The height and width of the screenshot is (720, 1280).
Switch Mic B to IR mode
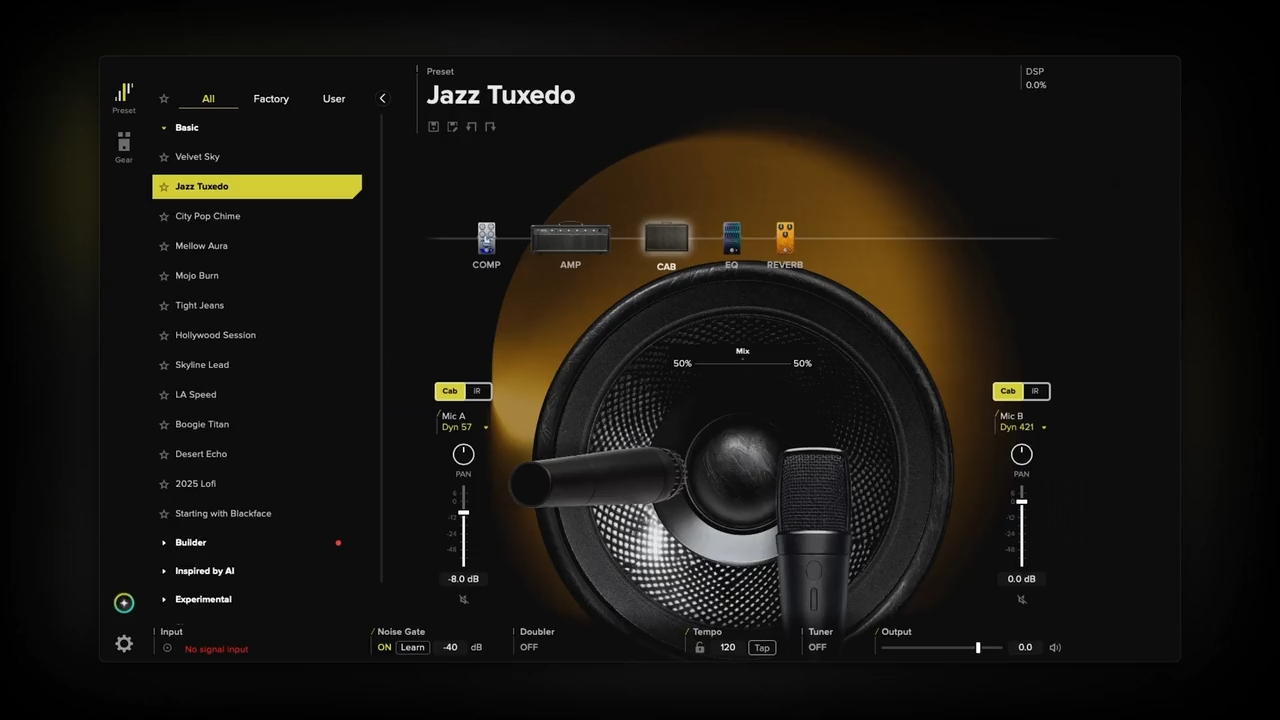[x=1035, y=391]
